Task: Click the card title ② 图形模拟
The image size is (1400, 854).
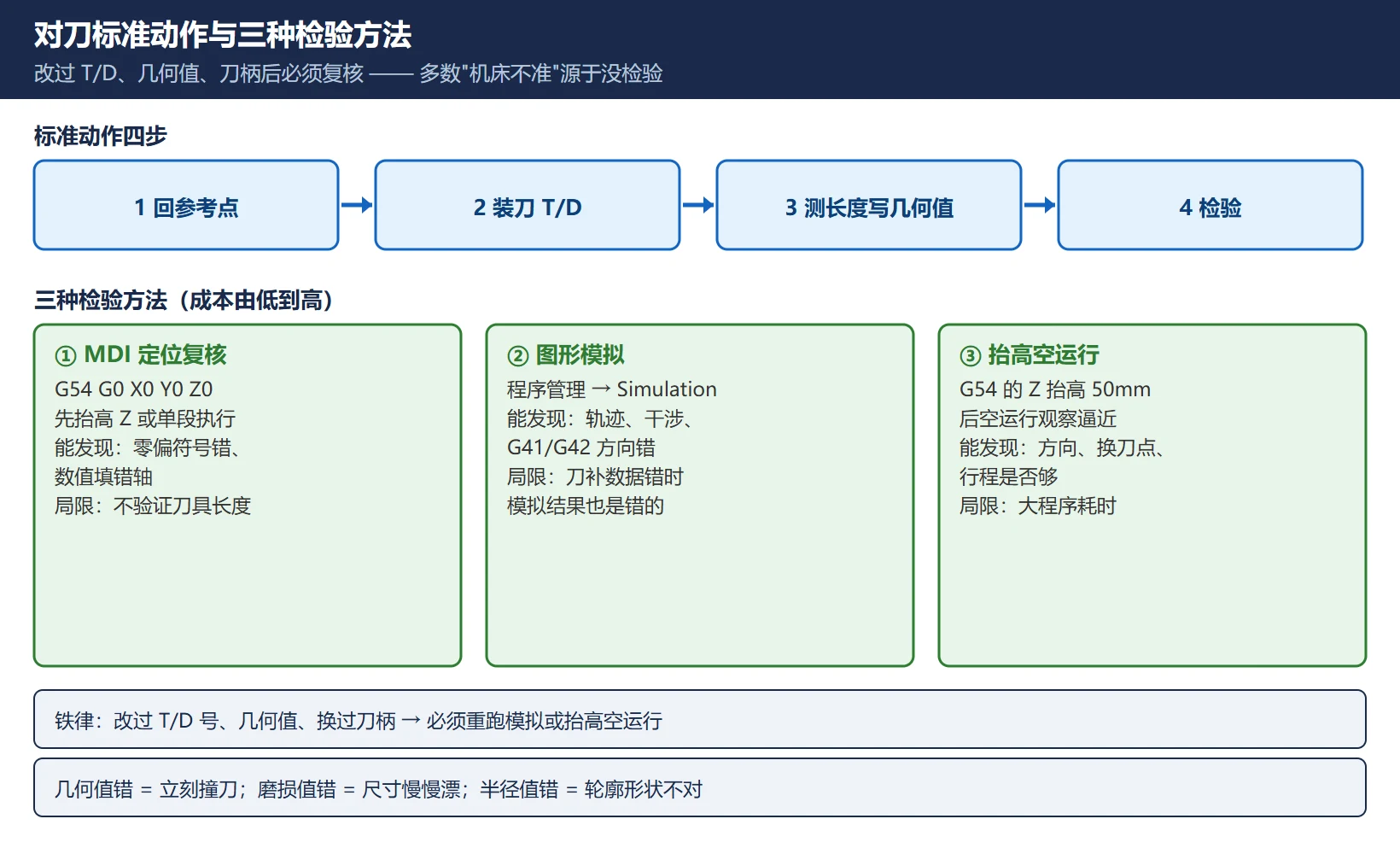Action: [566, 354]
